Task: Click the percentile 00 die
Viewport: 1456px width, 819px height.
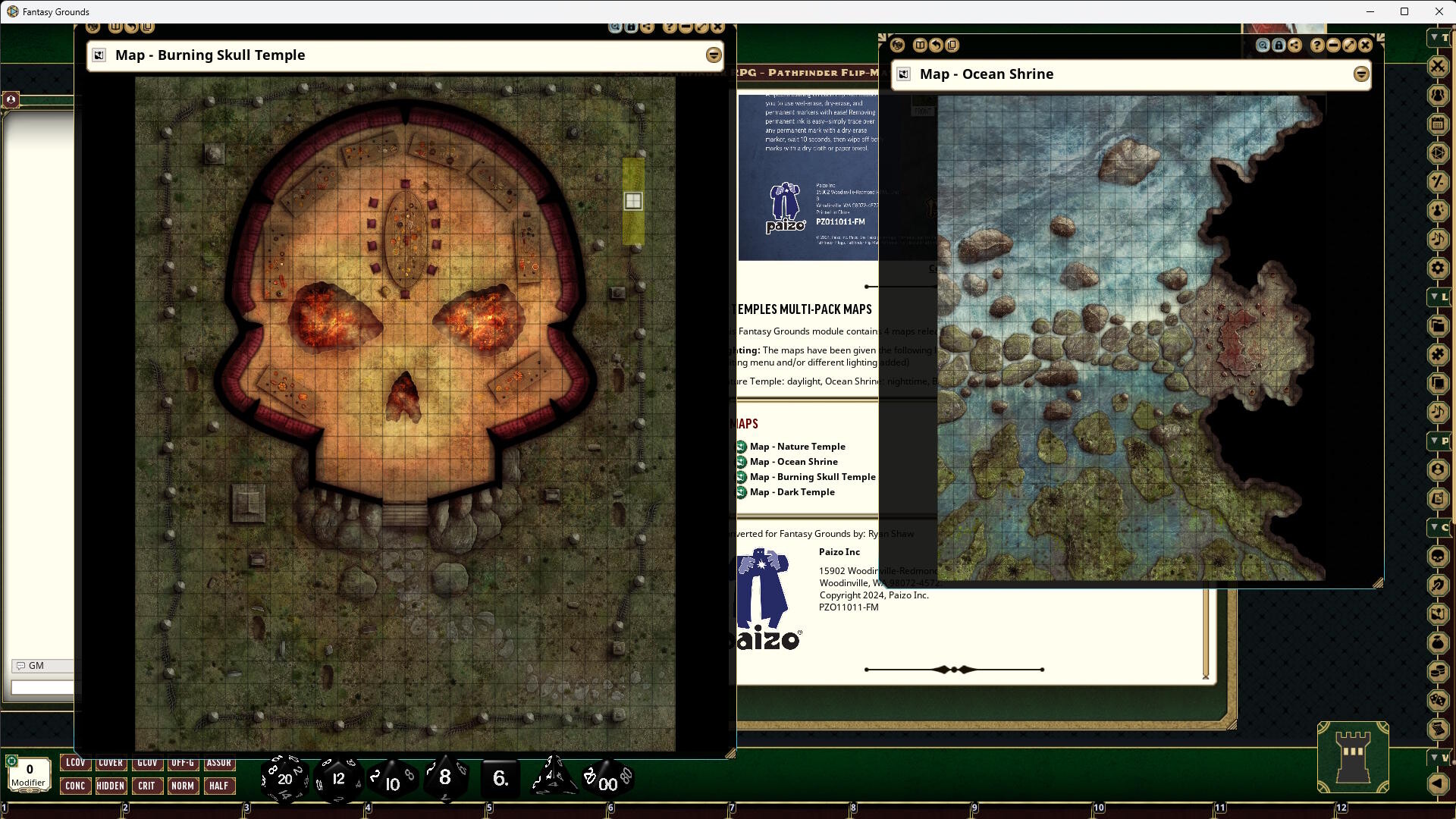Action: (607, 780)
